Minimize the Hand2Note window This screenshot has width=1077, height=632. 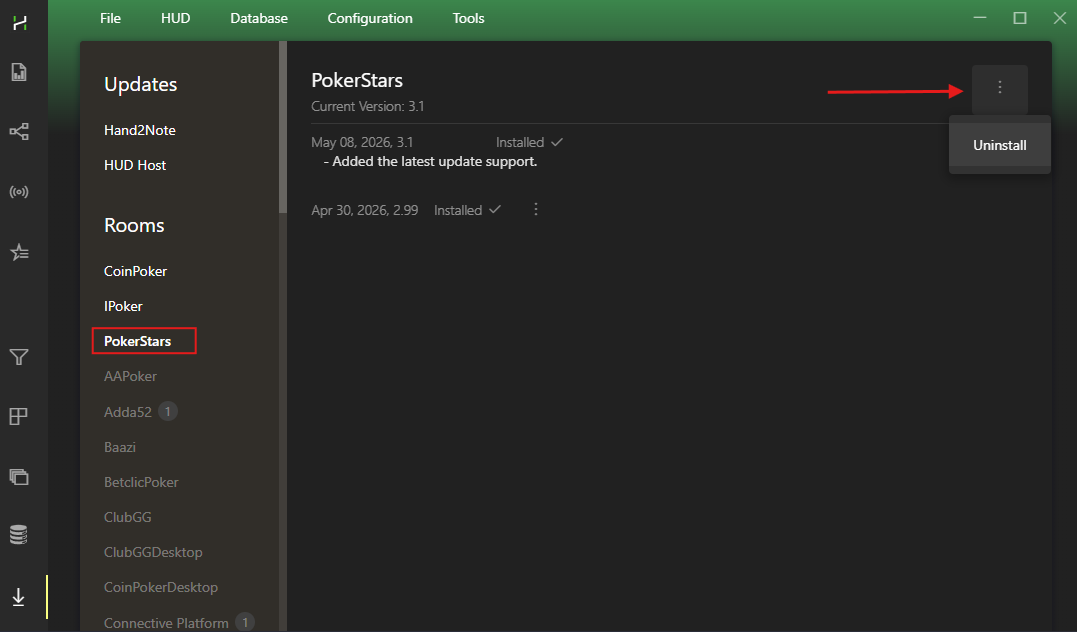coord(980,18)
